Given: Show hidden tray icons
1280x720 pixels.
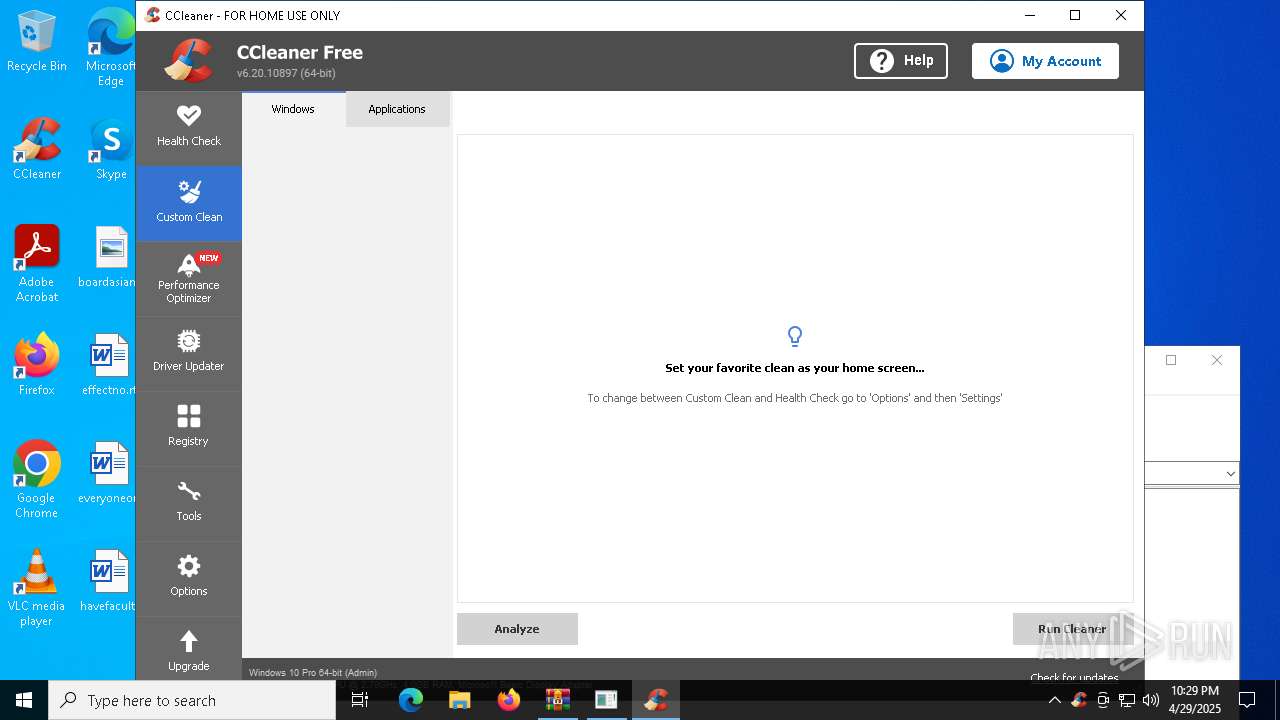Looking at the screenshot, I should point(1054,700).
